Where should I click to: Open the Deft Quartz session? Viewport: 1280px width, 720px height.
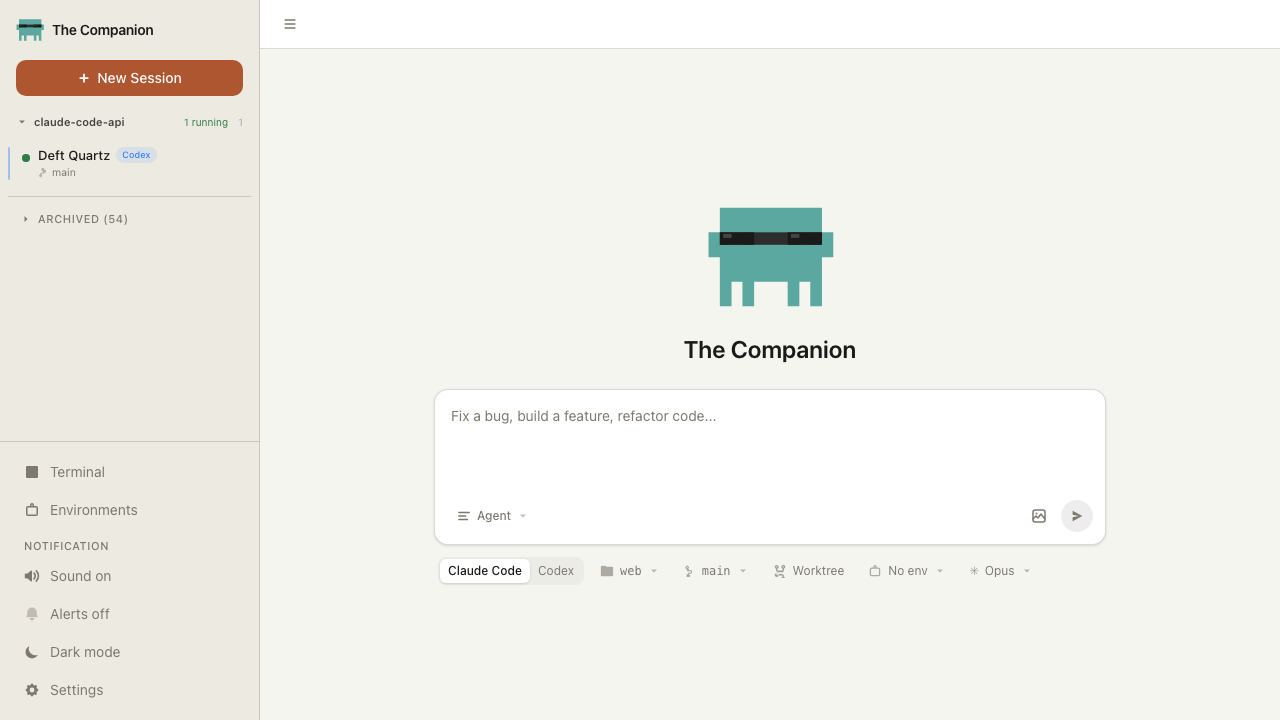pos(74,156)
